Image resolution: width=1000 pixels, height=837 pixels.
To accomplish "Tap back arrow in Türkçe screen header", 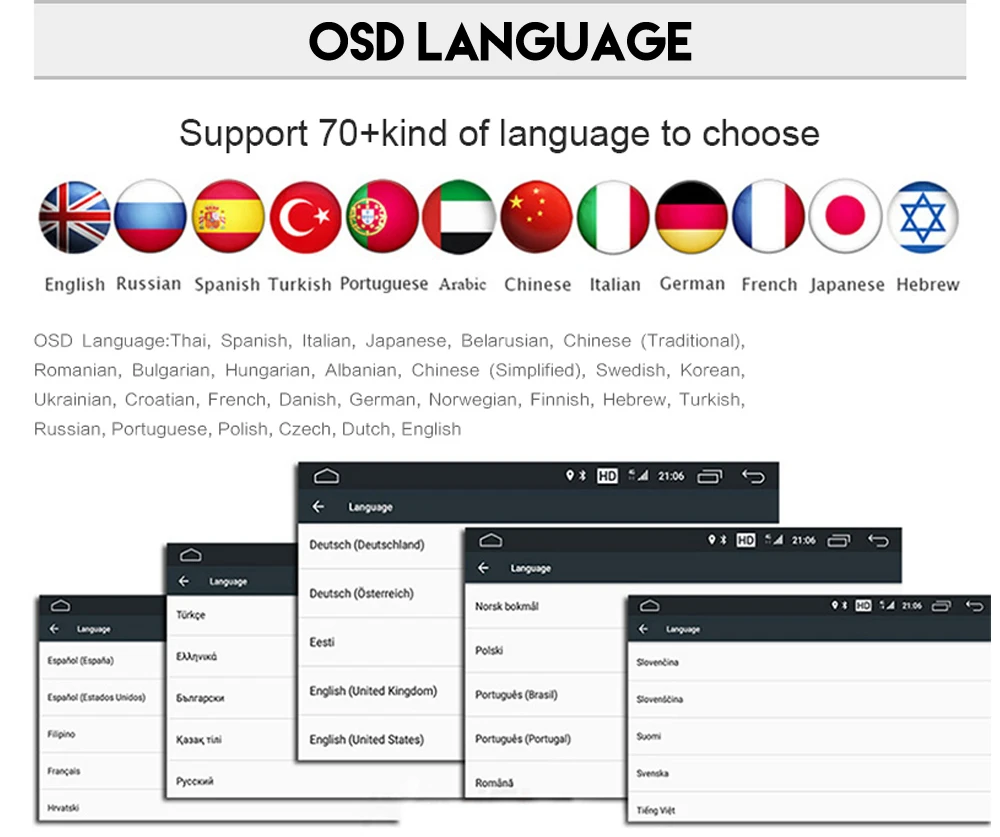I will [184, 581].
